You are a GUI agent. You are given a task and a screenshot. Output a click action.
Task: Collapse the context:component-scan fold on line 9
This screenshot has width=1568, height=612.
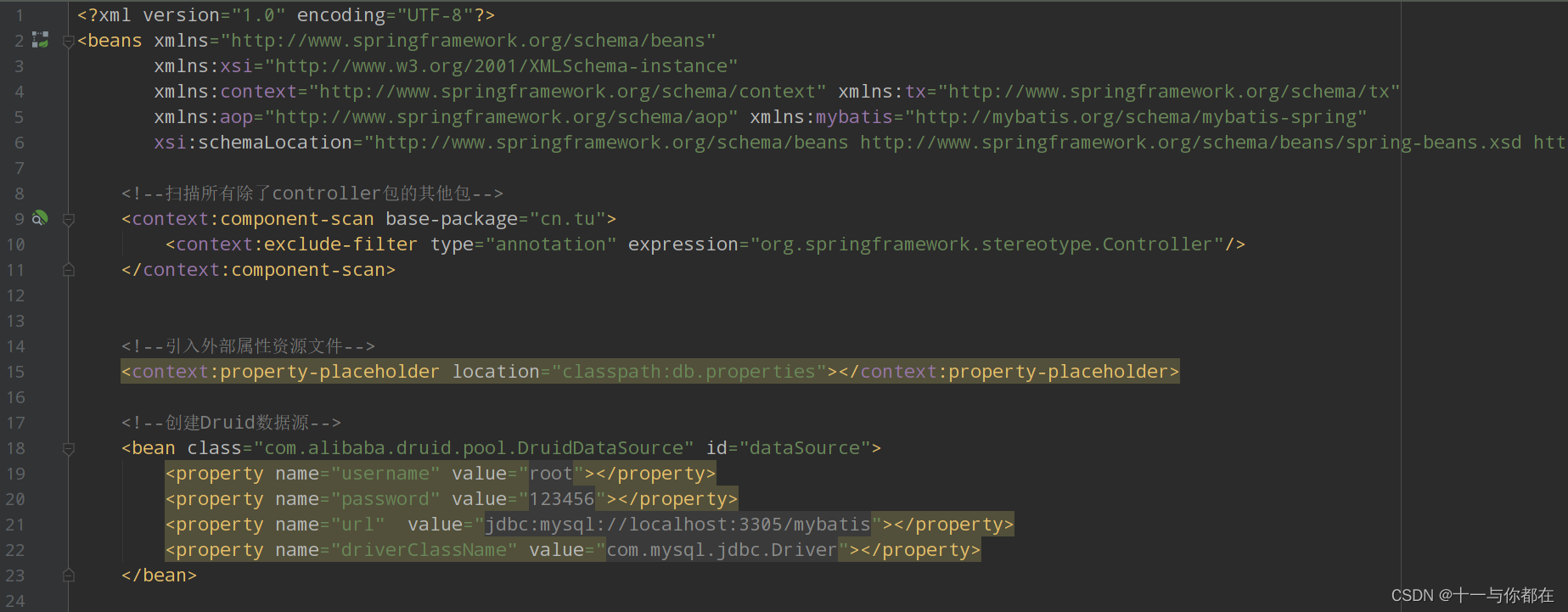click(x=69, y=220)
